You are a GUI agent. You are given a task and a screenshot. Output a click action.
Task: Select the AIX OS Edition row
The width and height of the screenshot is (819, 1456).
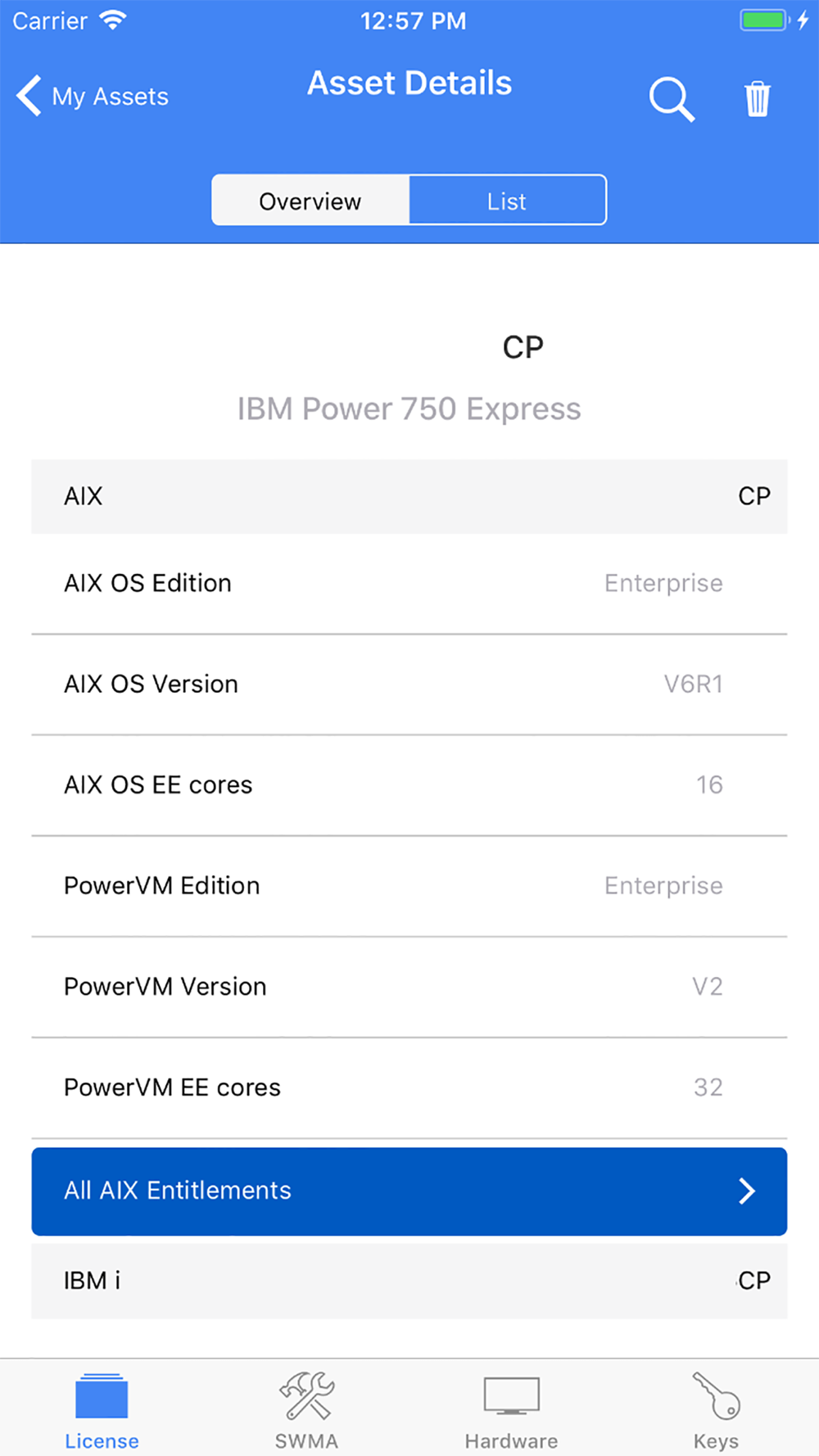409,583
